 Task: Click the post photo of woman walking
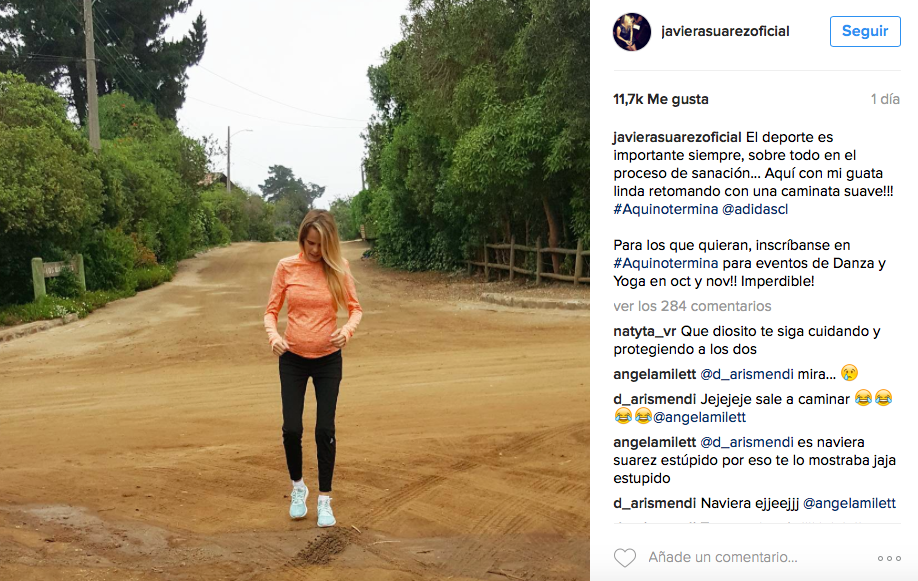pos(294,290)
